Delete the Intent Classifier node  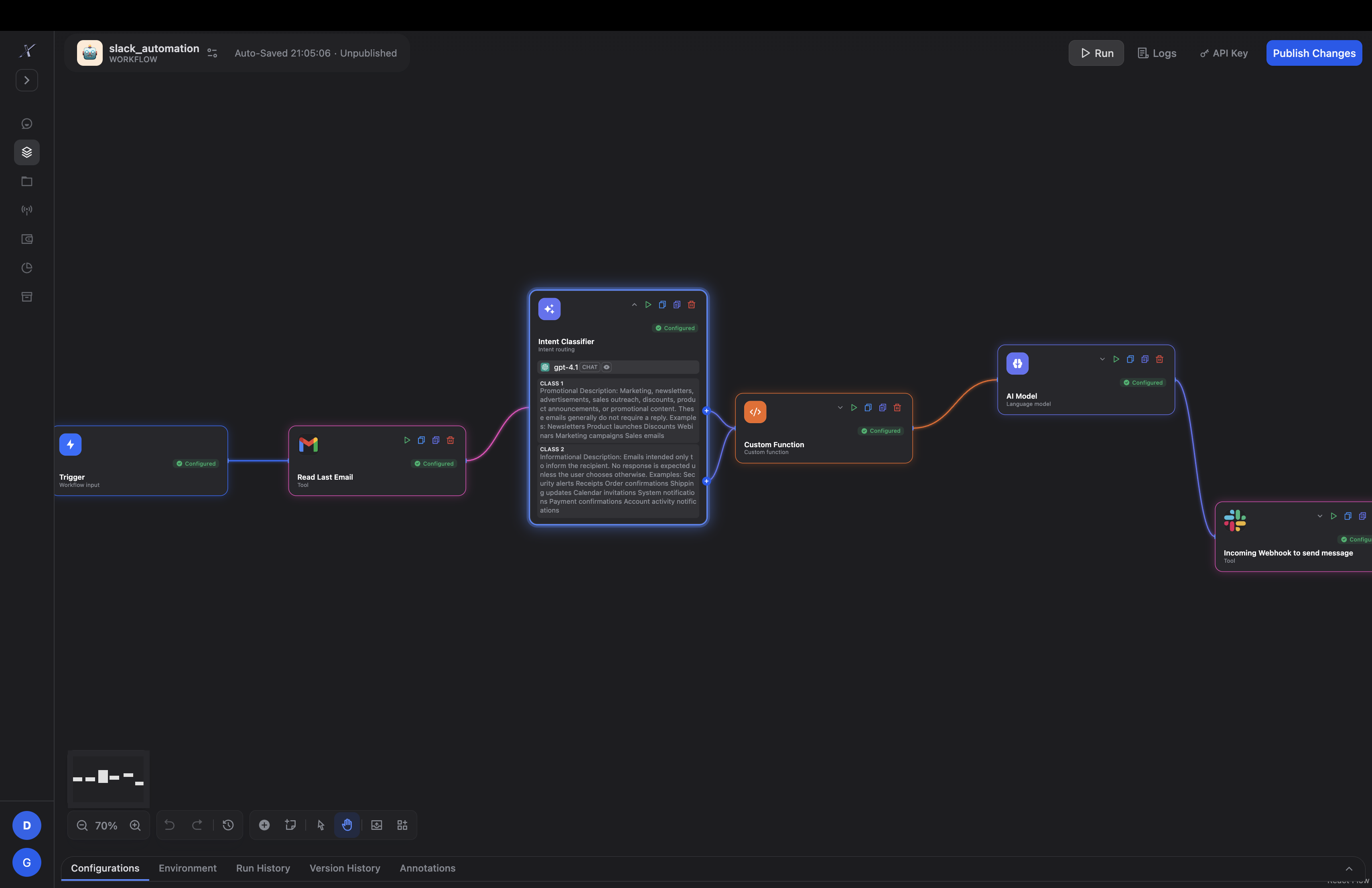pyautogui.click(x=692, y=305)
